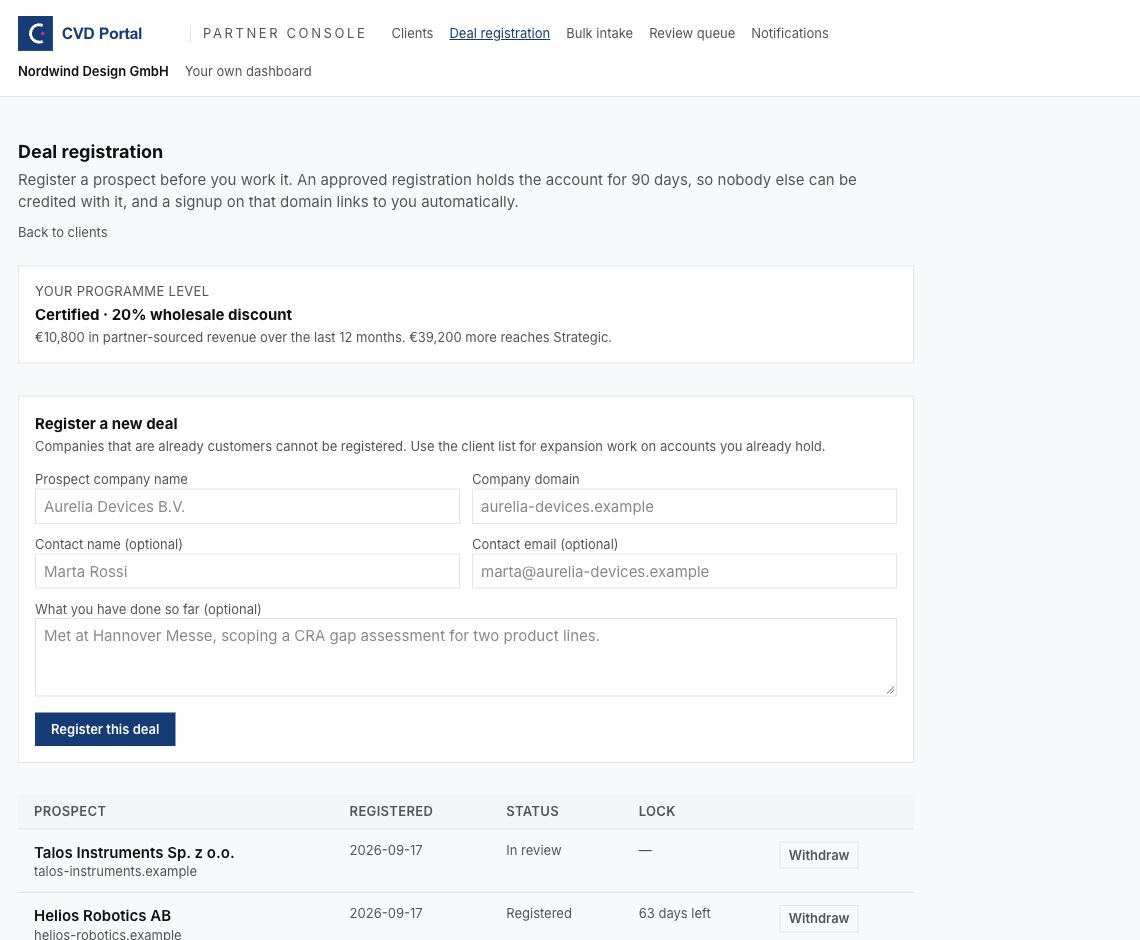Switch to Review queue
Screen dimensions: 1140x940
tap(691, 33)
